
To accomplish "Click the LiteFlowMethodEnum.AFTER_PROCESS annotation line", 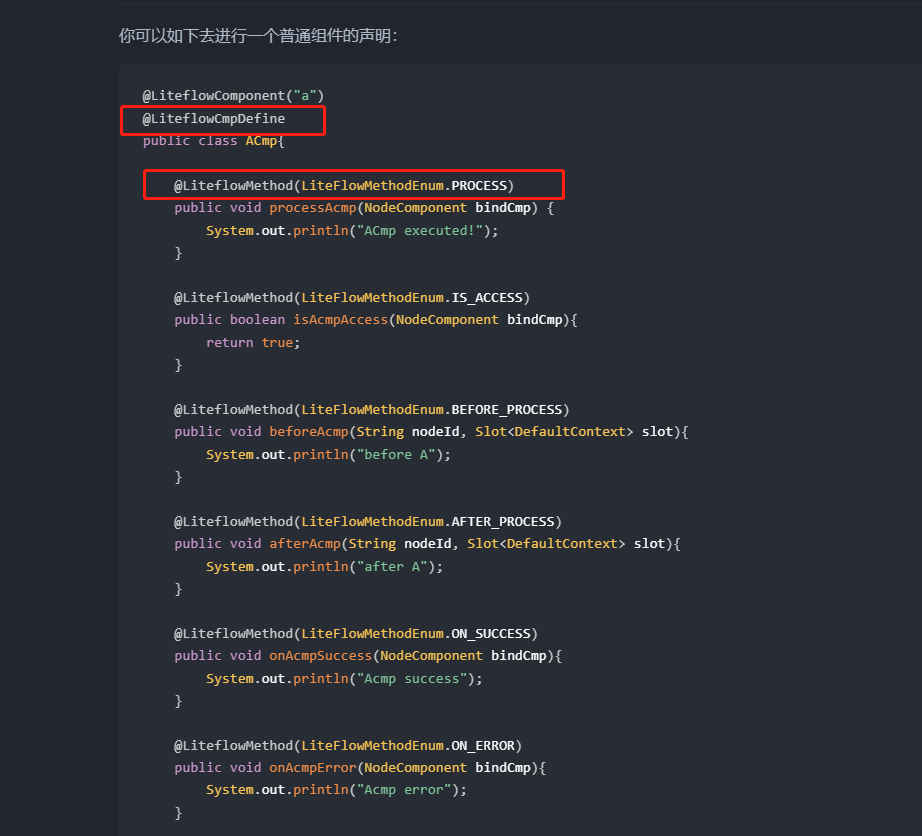I will (x=368, y=521).
